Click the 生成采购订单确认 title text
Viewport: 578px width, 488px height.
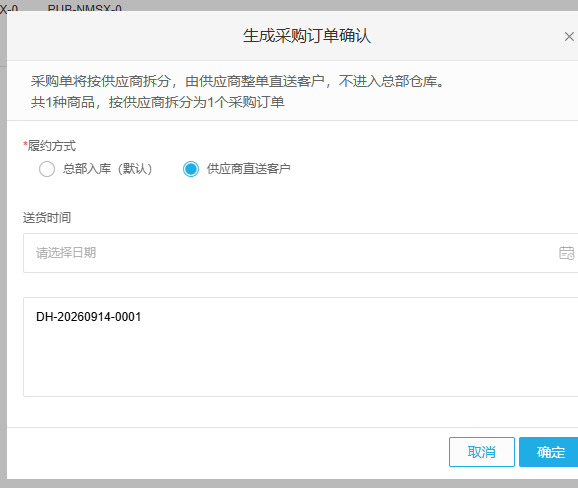[x=307, y=36]
